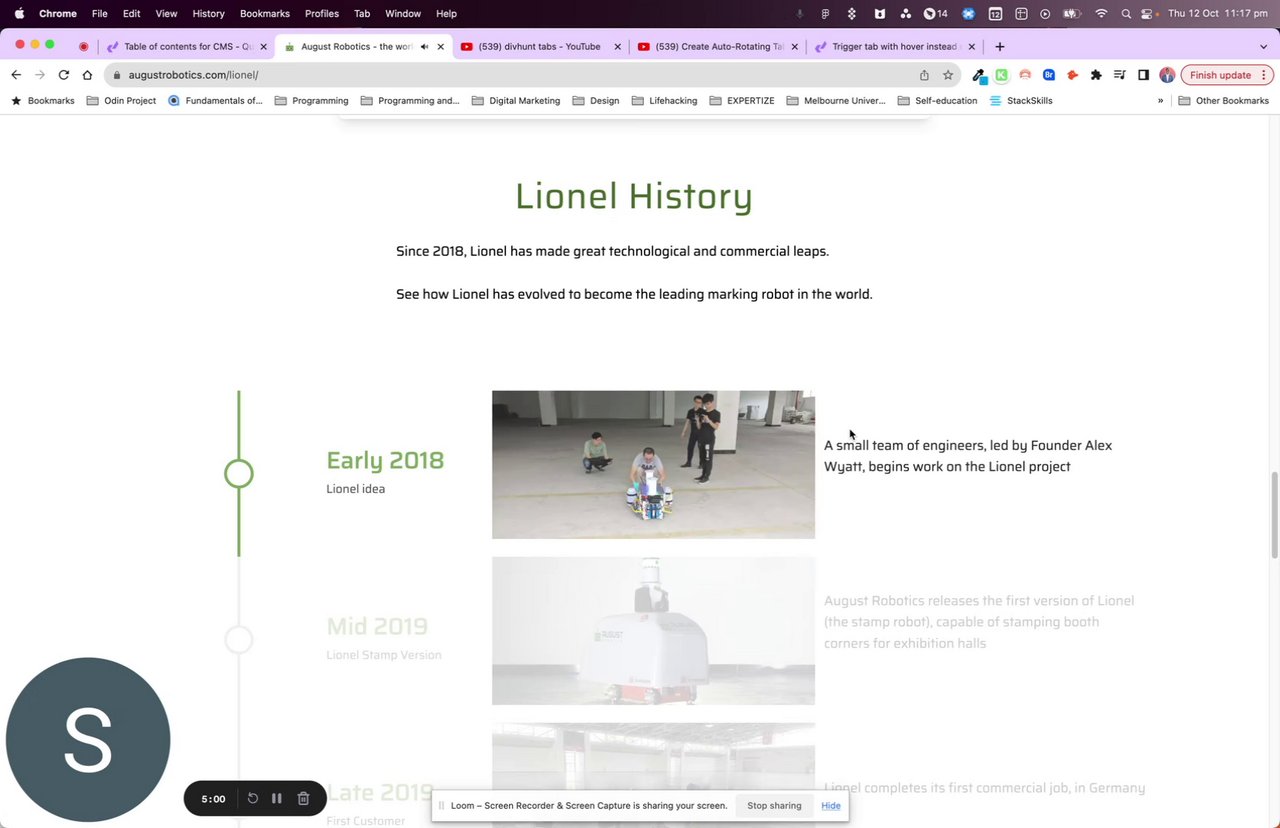This screenshot has width=1280, height=828.
Task: Select the Mid 2019 timeline marker circle
Action: tap(239, 639)
